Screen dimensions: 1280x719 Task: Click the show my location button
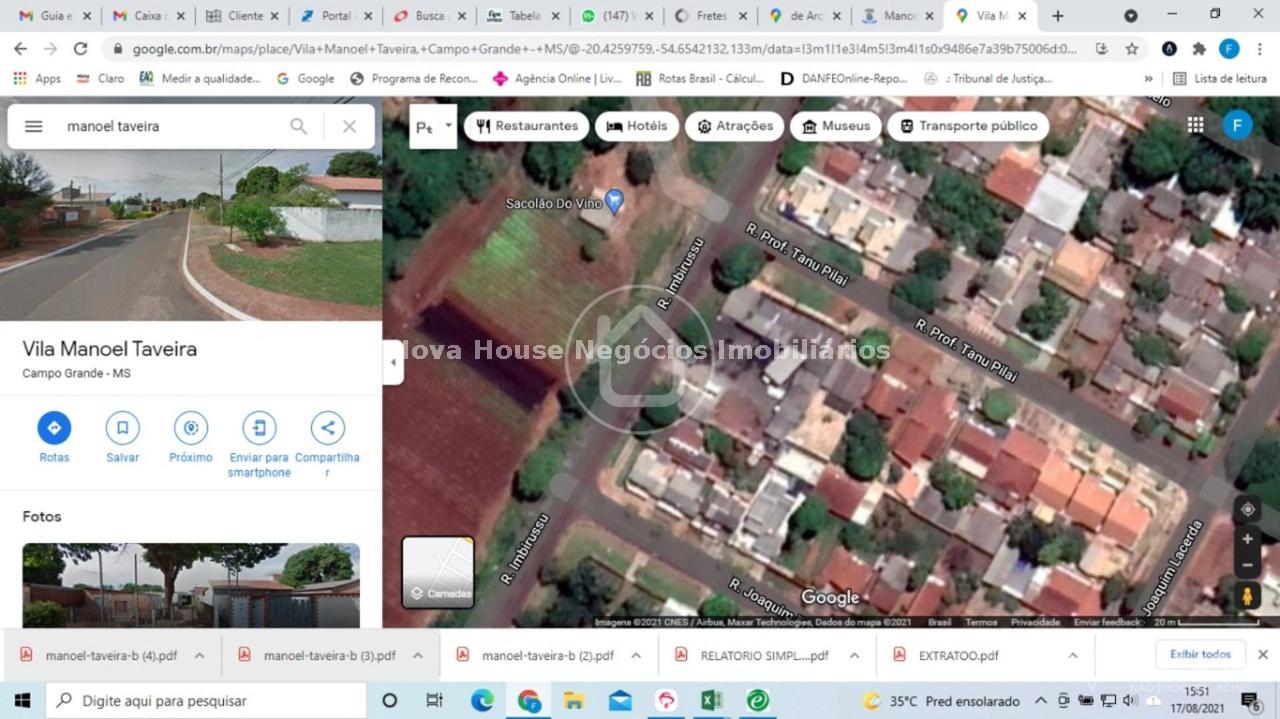1247,509
